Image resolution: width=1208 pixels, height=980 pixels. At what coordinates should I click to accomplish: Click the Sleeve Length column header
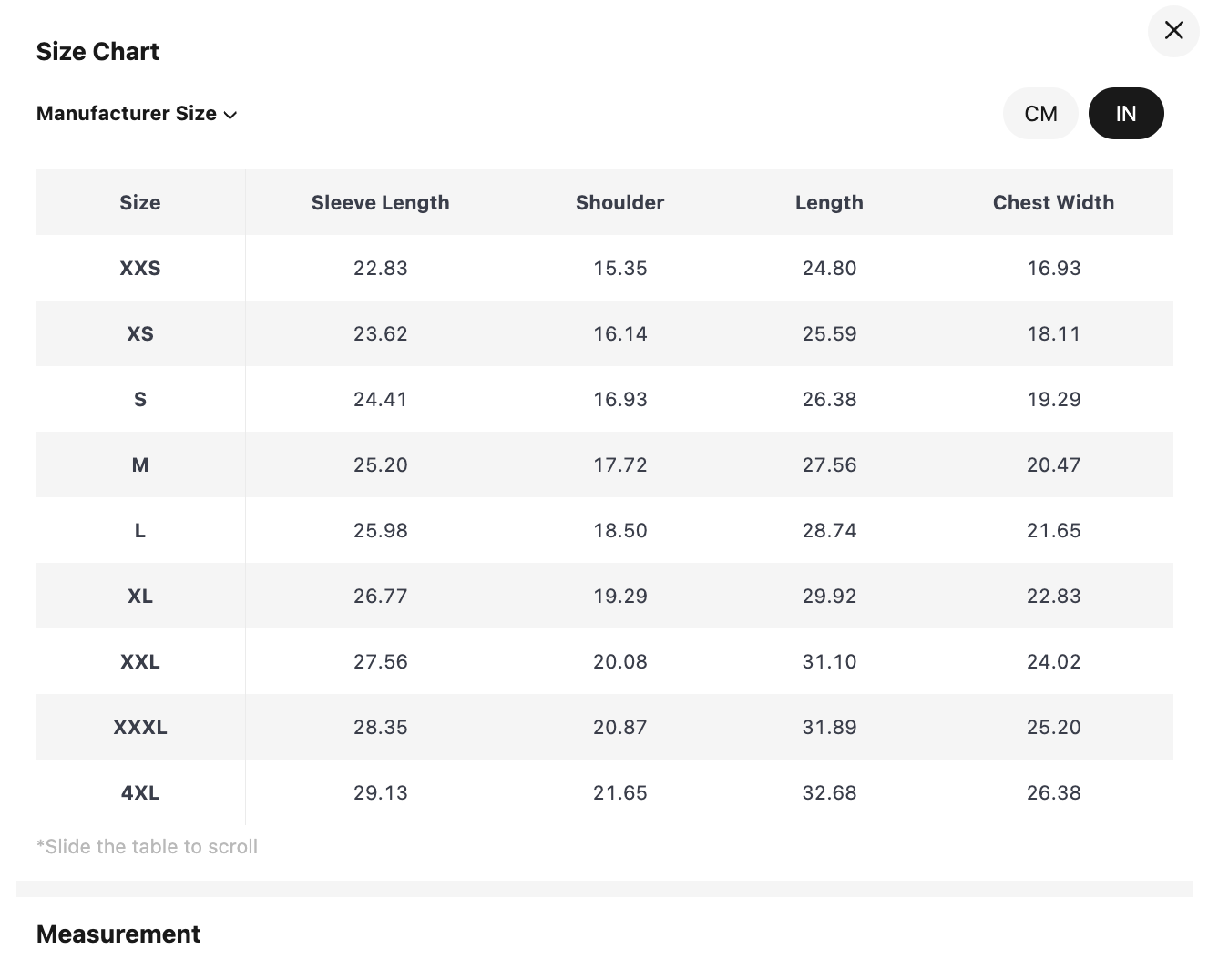tap(380, 202)
